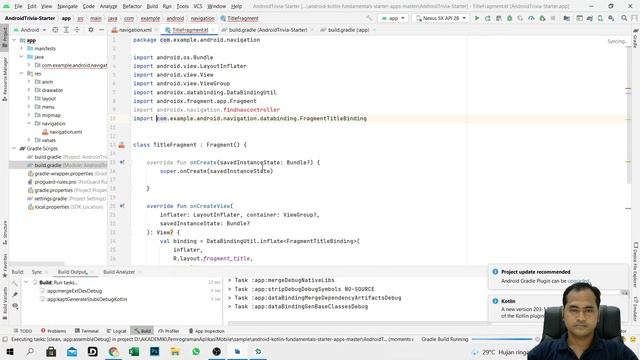Open the Logcat tool window
Viewport: 640px width, 360px height.
coord(116,331)
